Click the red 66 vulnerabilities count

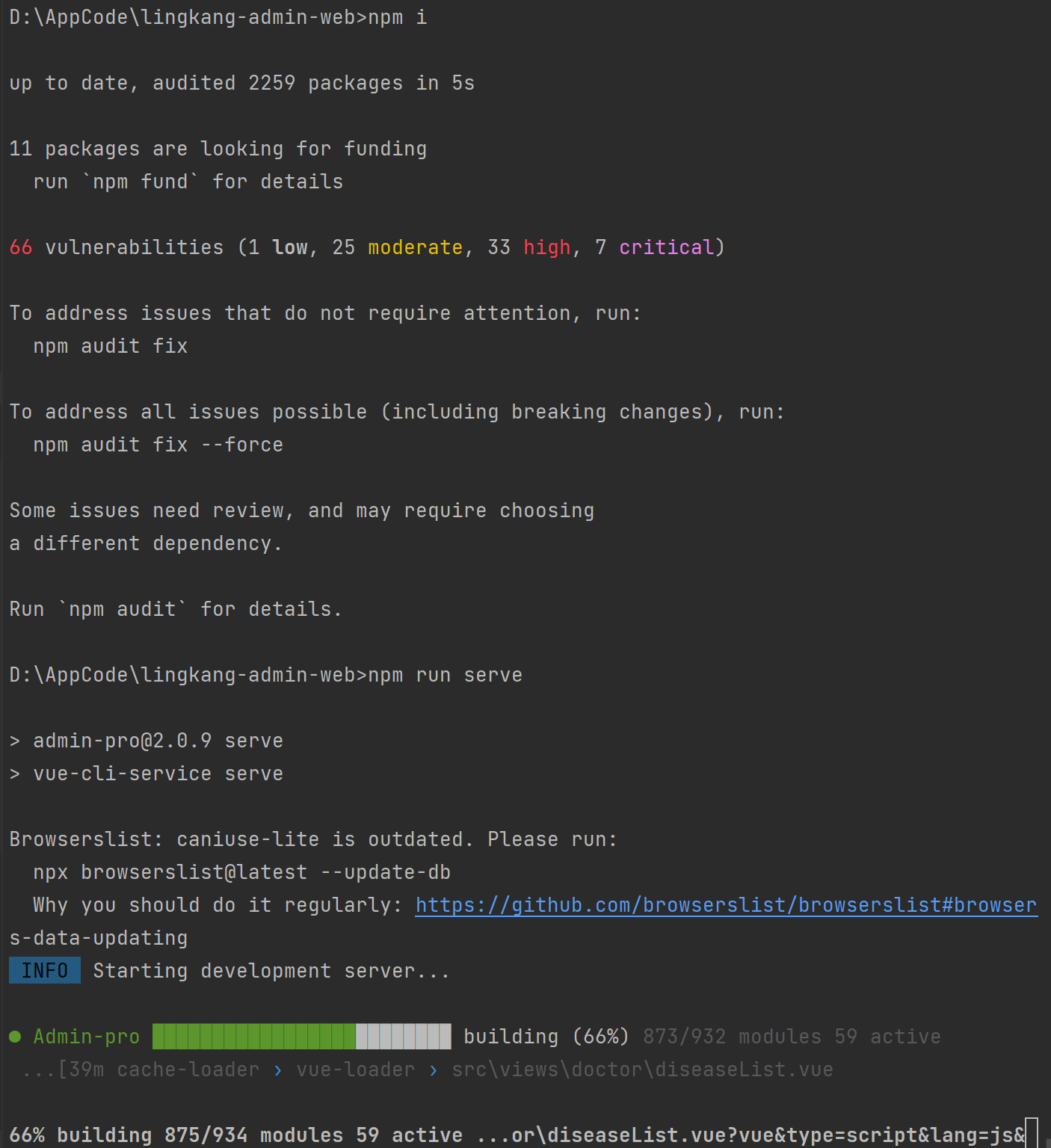[21, 247]
